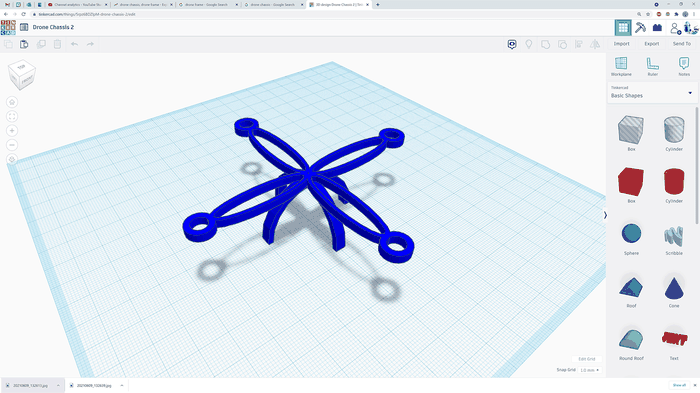Open the Chrome three-dot menu
Image resolution: width=700 pixels, height=393 pixels.
click(694, 14)
